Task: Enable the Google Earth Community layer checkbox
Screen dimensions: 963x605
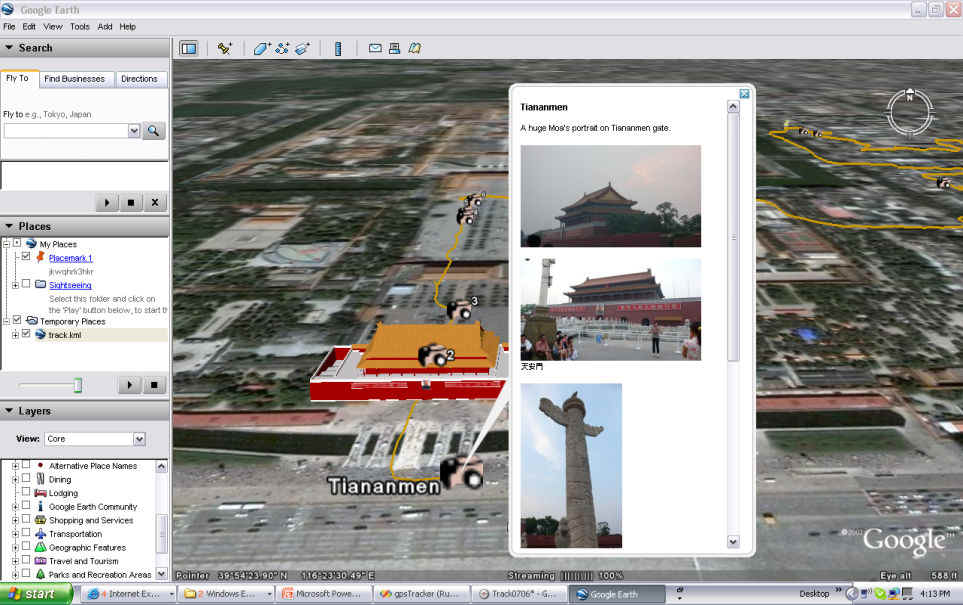Action: pos(26,505)
